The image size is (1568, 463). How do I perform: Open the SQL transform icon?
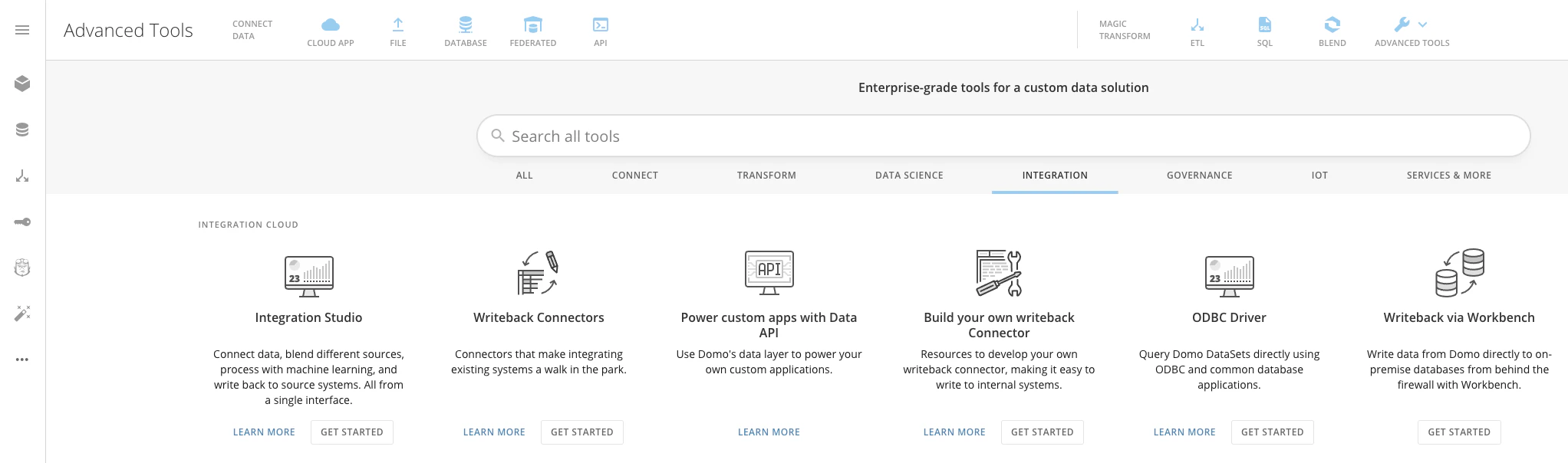pos(1265,25)
